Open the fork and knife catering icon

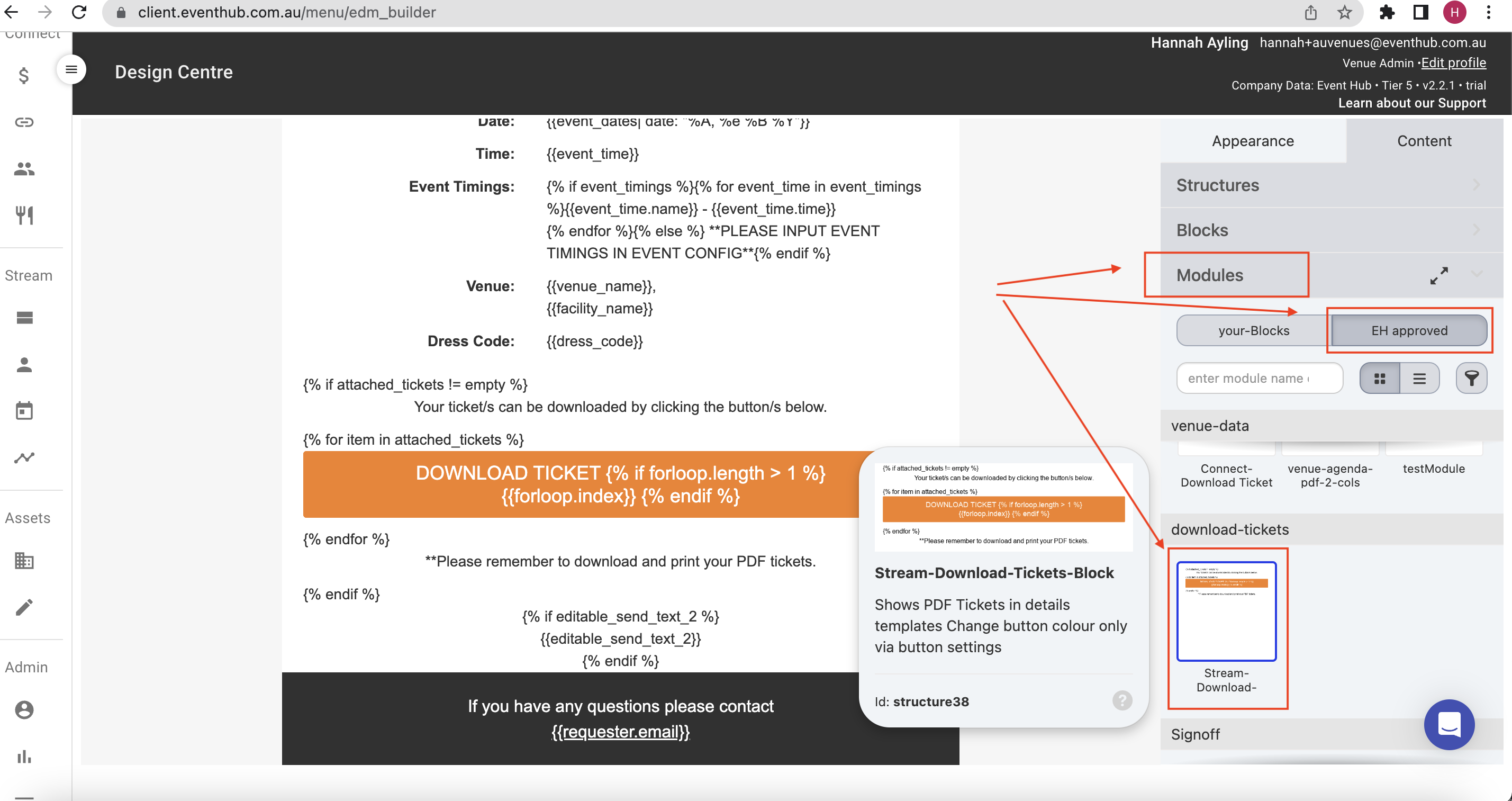pyautogui.click(x=24, y=215)
